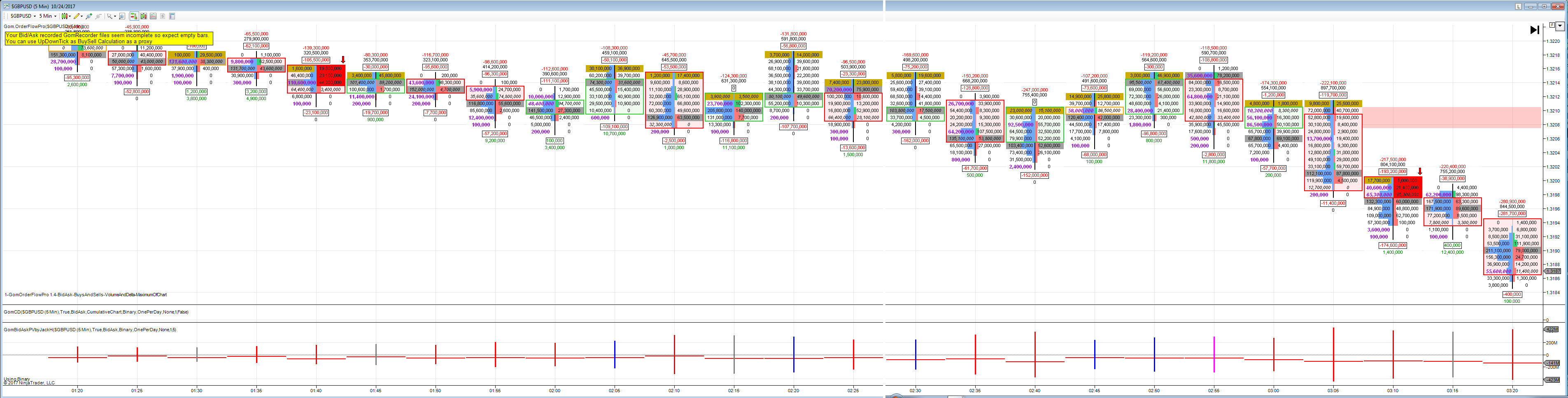The image size is (1568, 398).
Task: Click the GomBidAskPVbyJackH indicator label
Action: click(90, 330)
